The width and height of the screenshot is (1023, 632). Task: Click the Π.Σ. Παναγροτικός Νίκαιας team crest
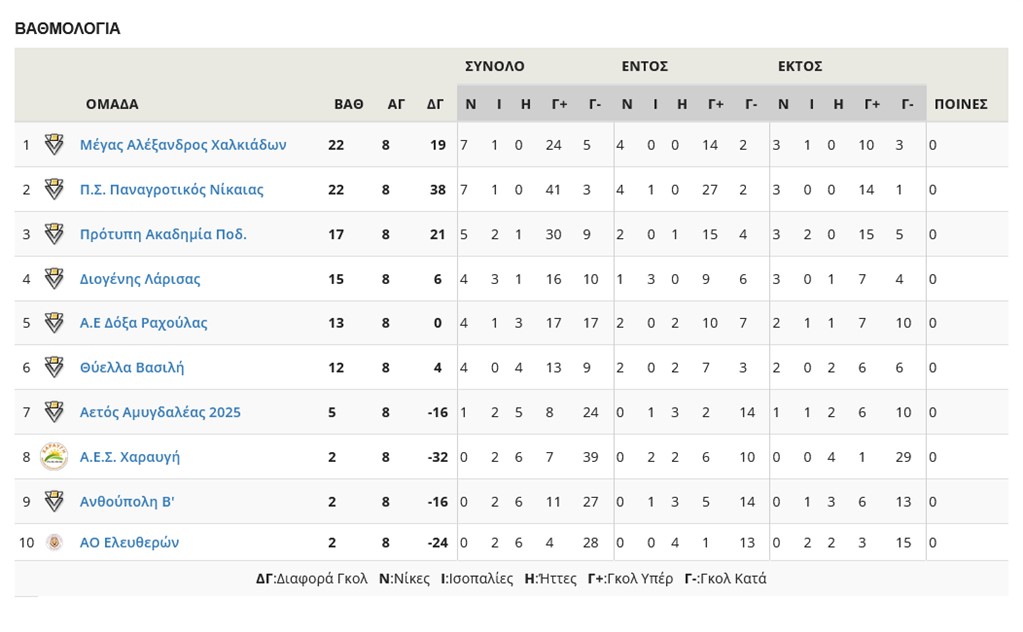click(x=54, y=189)
